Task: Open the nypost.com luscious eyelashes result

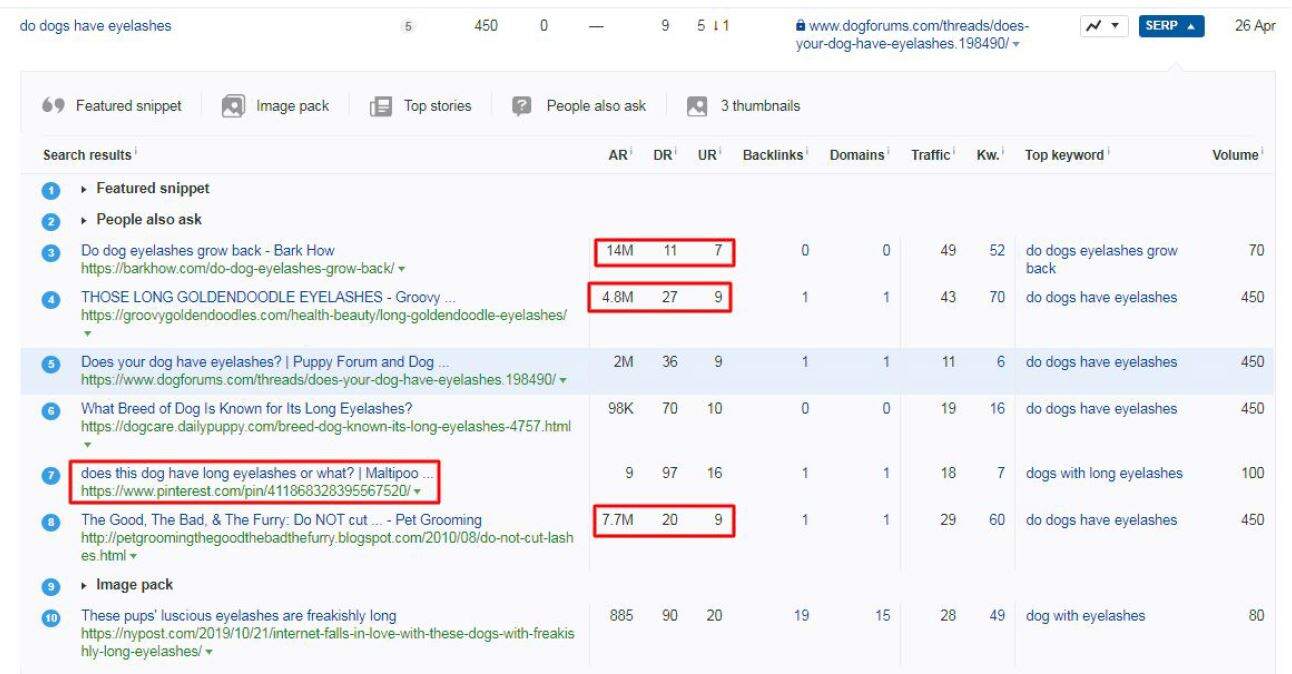Action: coord(238,616)
